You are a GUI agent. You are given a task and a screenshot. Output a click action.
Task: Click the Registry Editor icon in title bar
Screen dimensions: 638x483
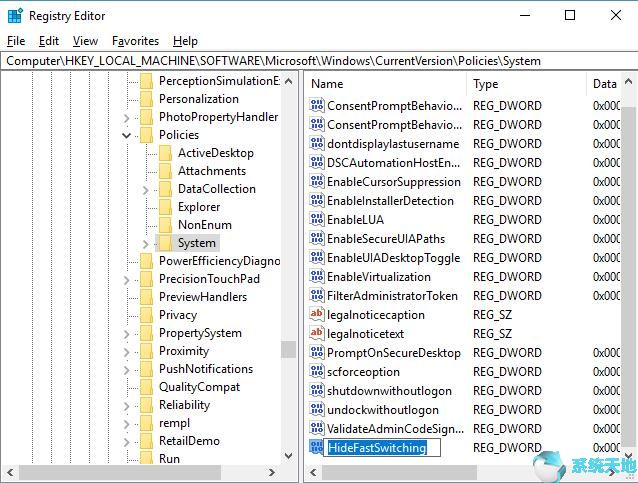tap(15, 15)
